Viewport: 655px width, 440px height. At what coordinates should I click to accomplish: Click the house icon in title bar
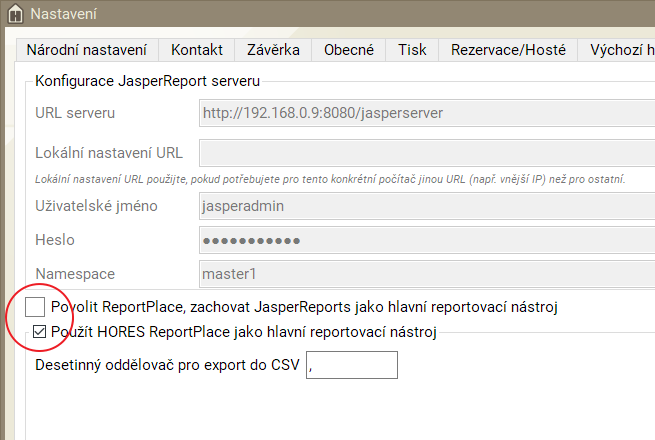pos(14,14)
